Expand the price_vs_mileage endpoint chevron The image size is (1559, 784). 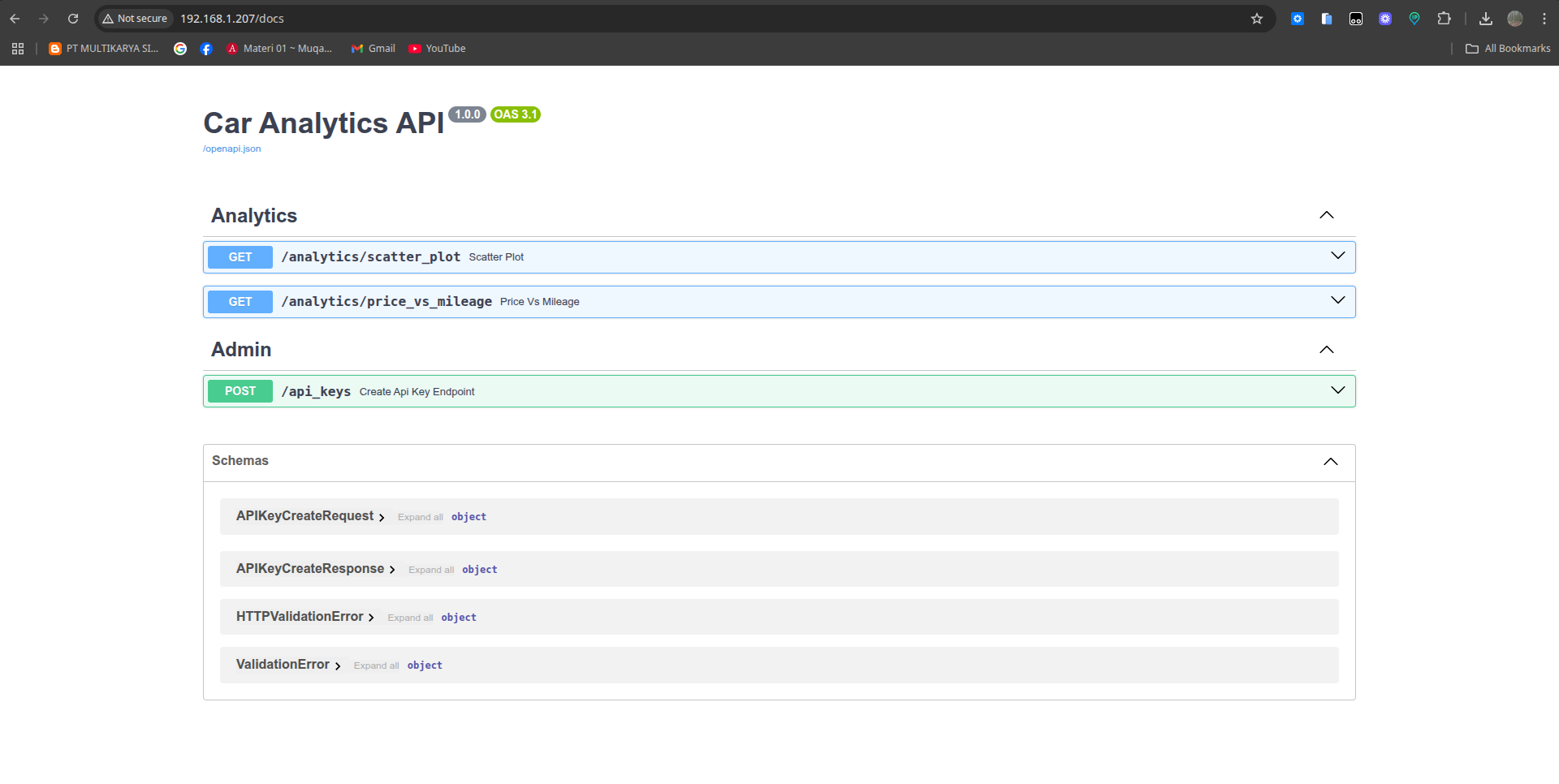click(1338, 300)
